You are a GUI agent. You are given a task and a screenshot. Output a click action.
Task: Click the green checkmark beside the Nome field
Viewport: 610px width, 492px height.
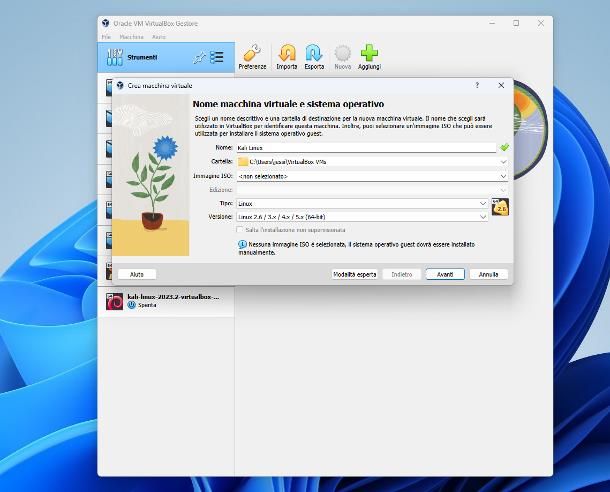pyautogui.click(x=505, y=147)
